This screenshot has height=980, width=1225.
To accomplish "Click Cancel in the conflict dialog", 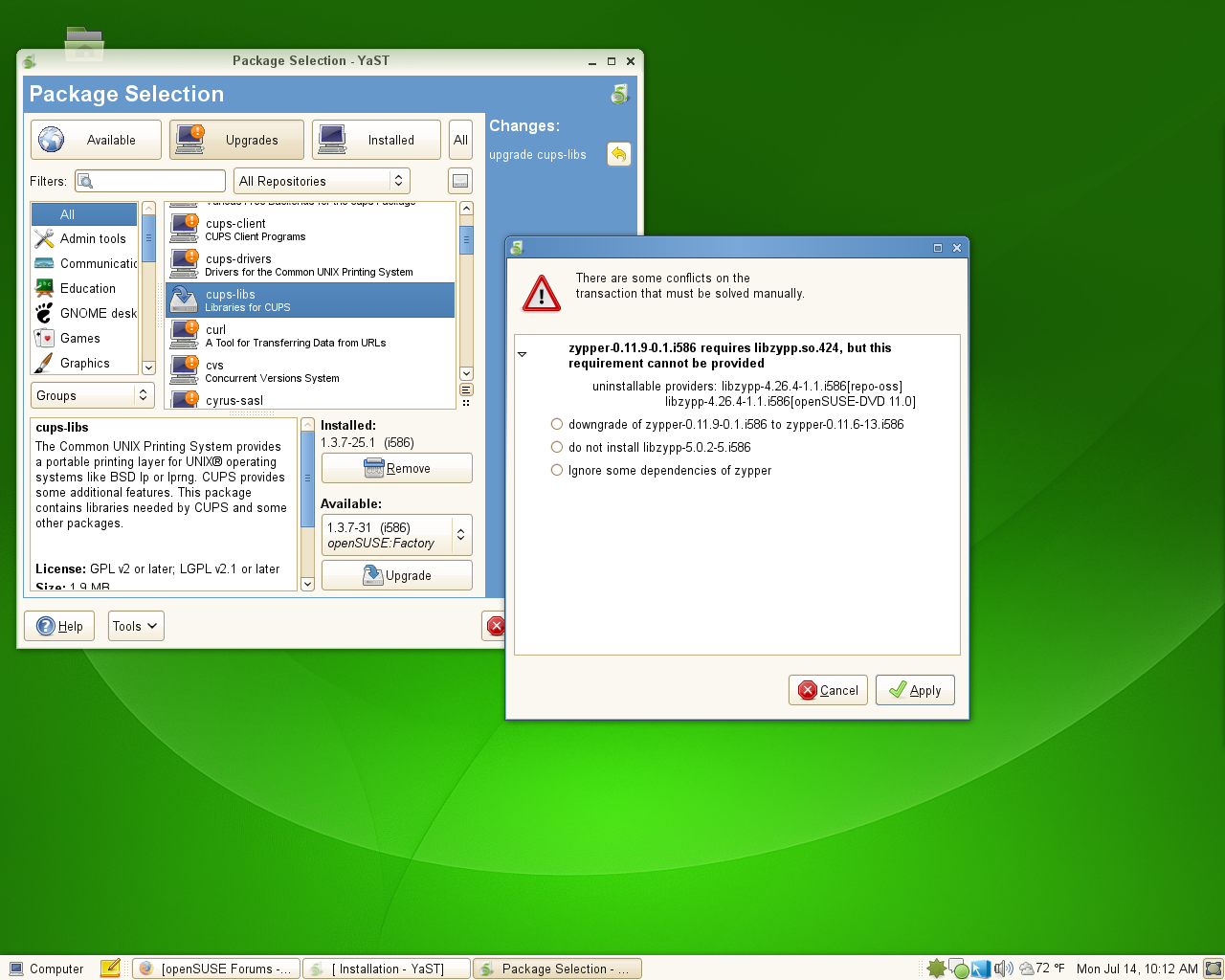I will tap(829, 690).
